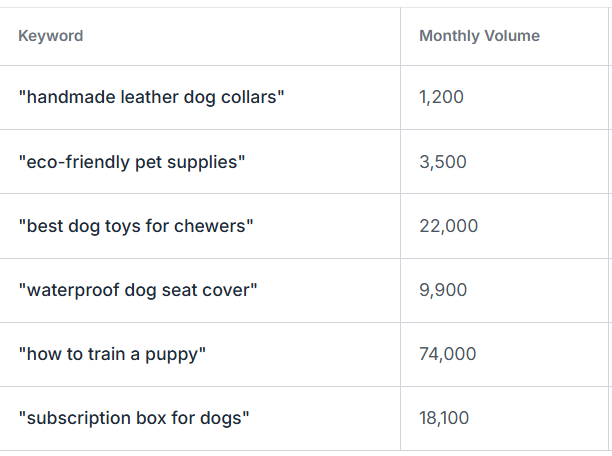Click the divider between Keyword and Monthly Volume headers
This screenshot has height=456, width=612.
pos(400,36)
